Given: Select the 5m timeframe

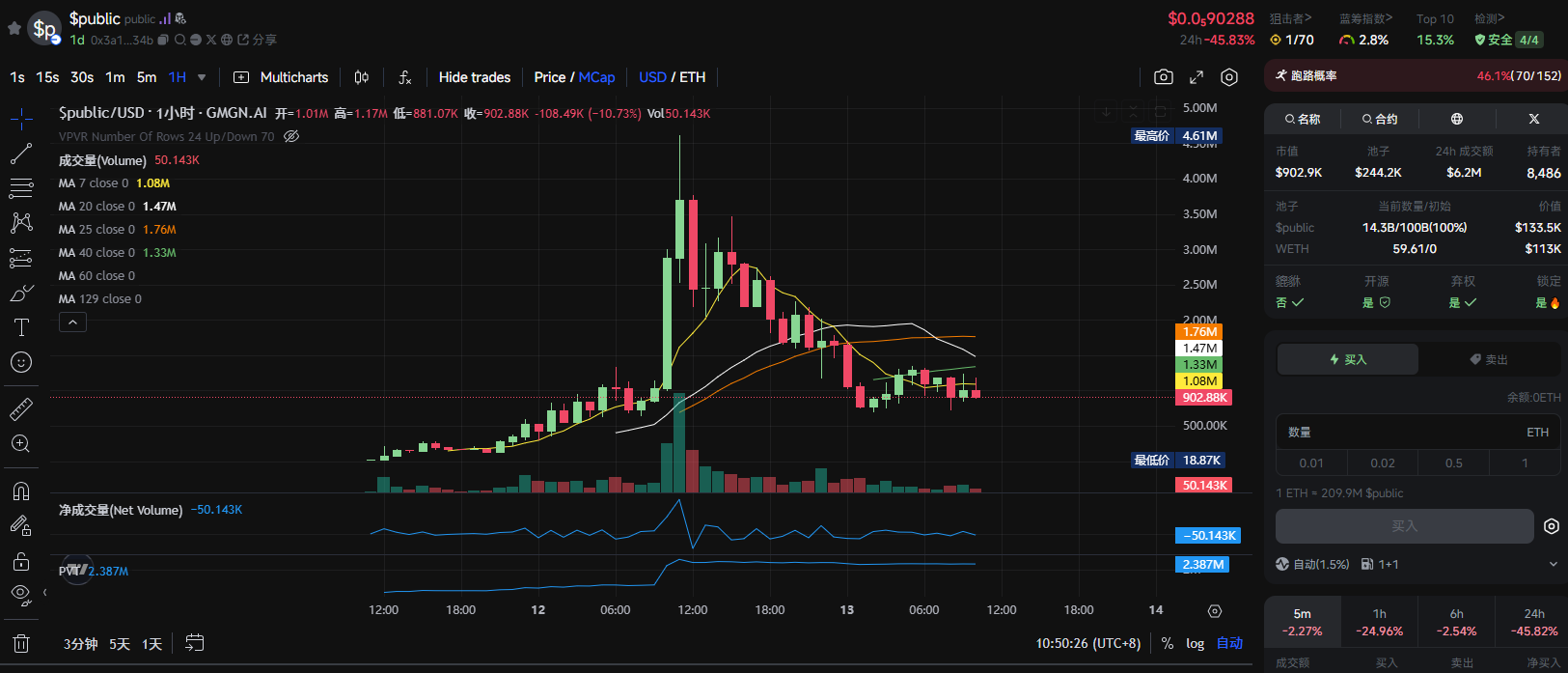Looking at the screenshot, I should tap(147, 77).
